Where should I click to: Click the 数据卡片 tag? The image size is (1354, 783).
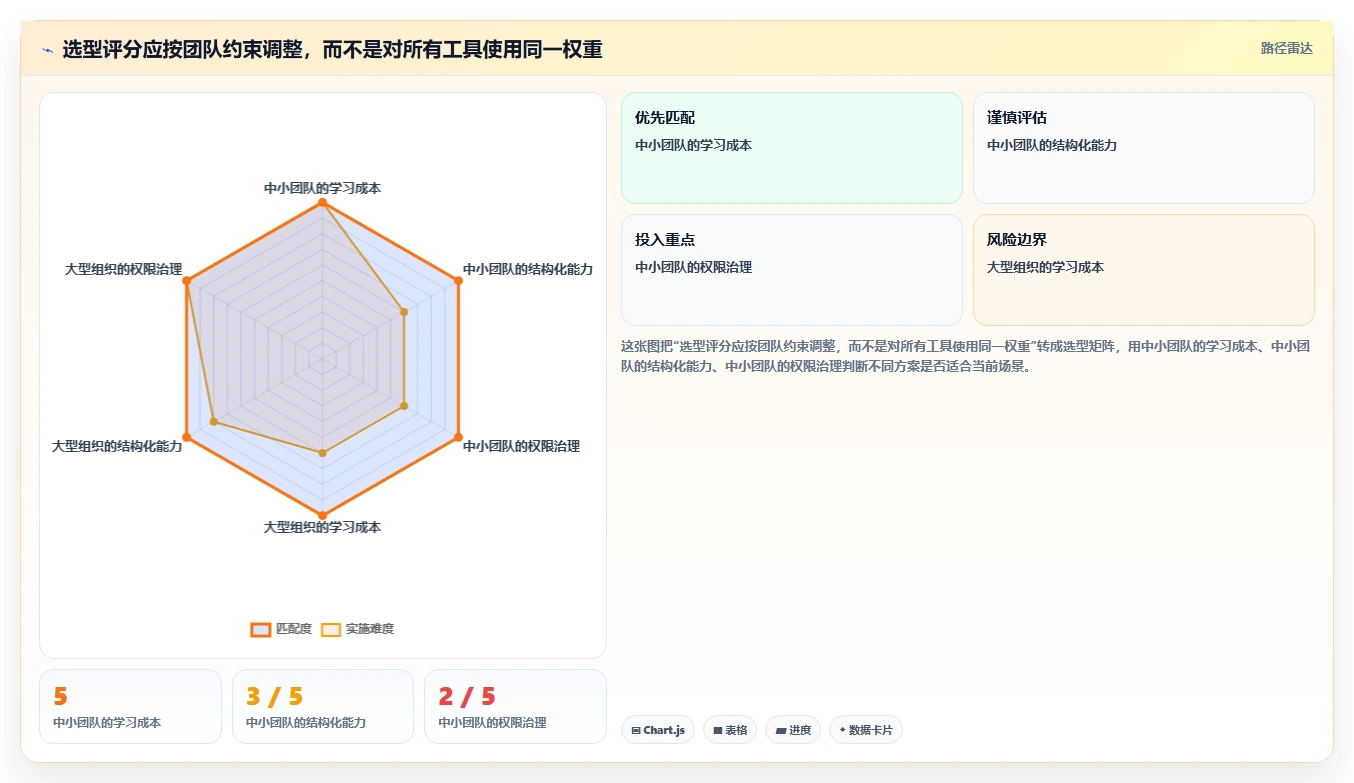point(865,730)
